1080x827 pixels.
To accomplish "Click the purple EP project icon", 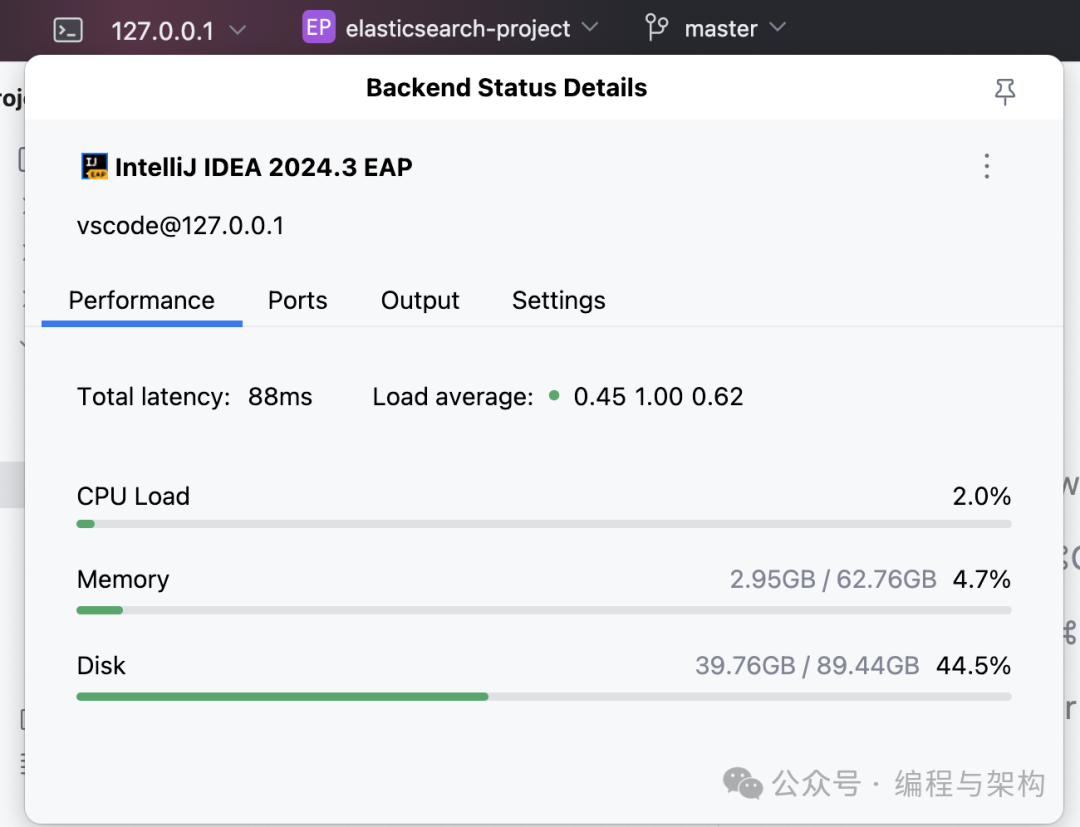I will (318, 28).
